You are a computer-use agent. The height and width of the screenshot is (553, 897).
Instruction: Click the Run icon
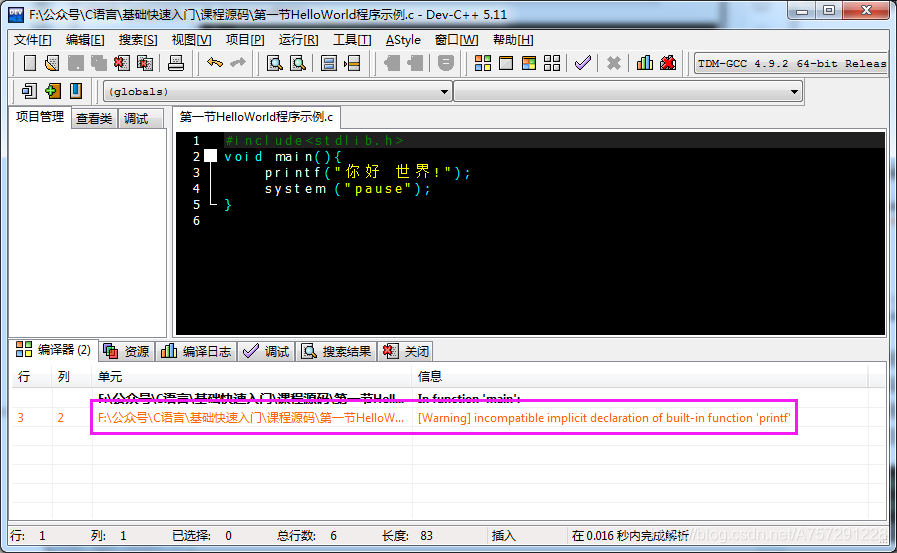coord(506,63)
